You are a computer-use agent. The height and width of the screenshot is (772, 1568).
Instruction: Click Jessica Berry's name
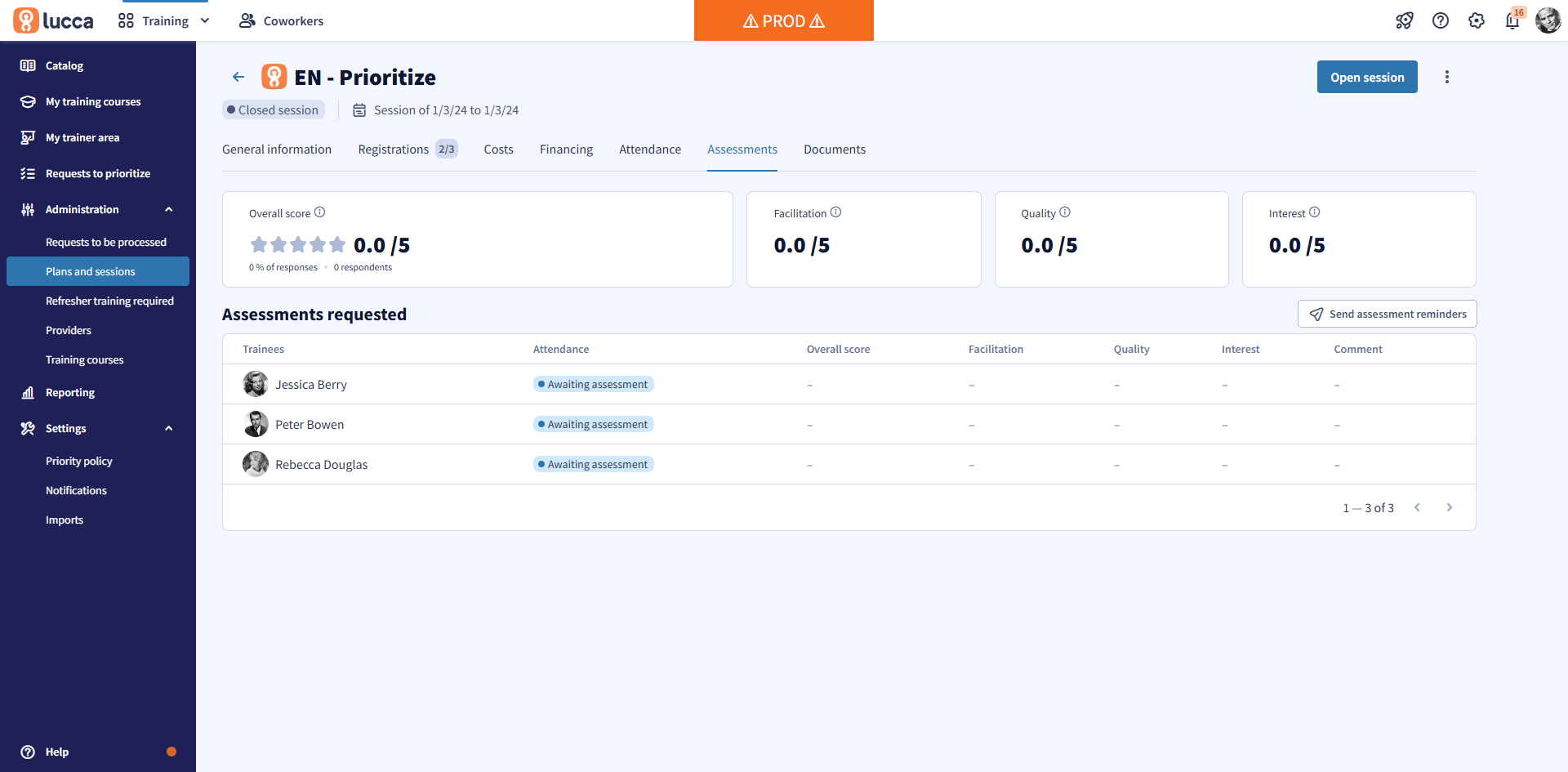tap(311, 384)
